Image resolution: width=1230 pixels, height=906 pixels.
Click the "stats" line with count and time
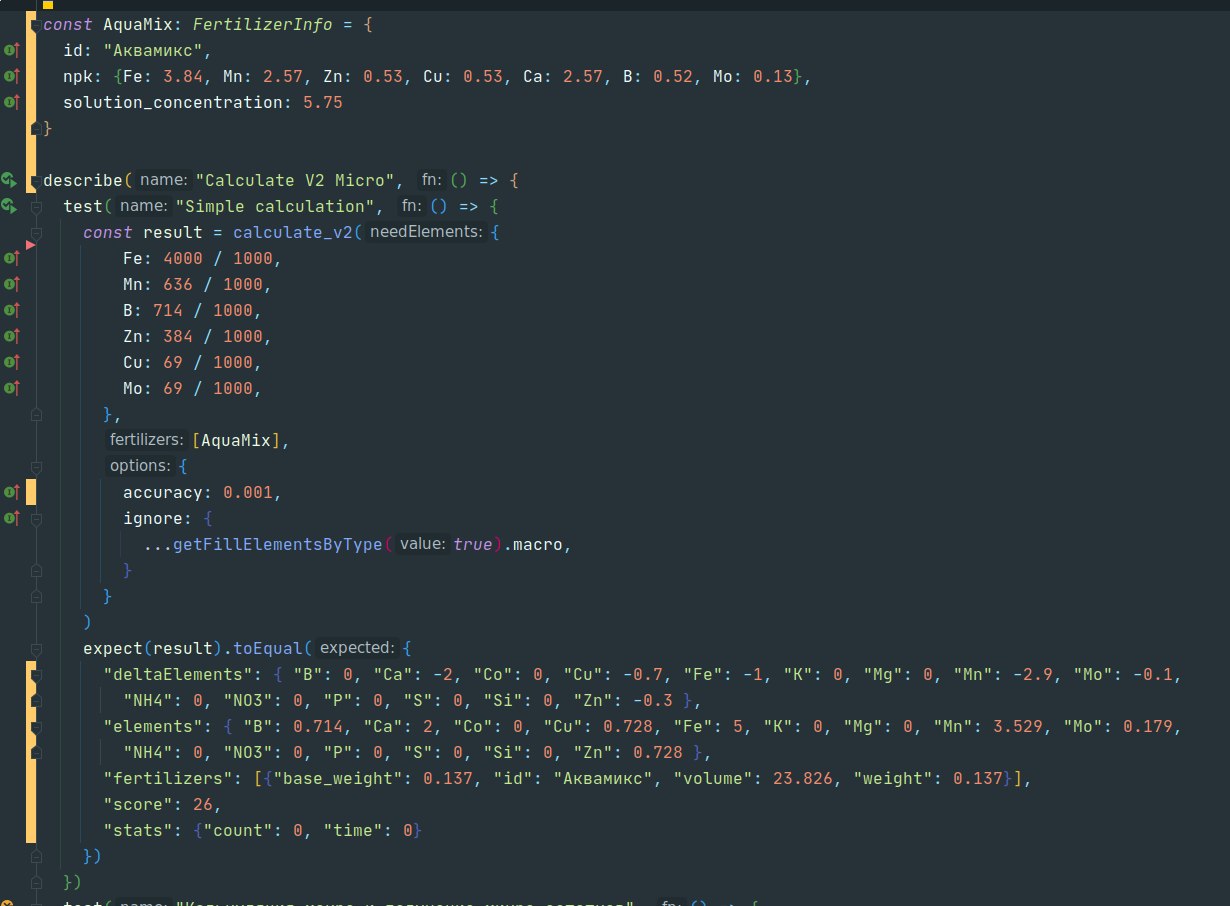(x=263, y=830)
